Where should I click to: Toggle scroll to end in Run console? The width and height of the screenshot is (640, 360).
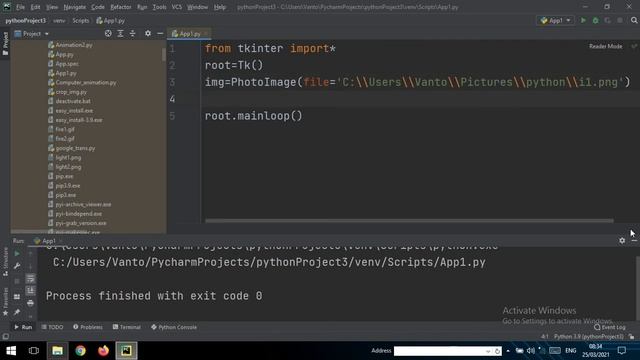pyautogui.click(x=30, y=291)
